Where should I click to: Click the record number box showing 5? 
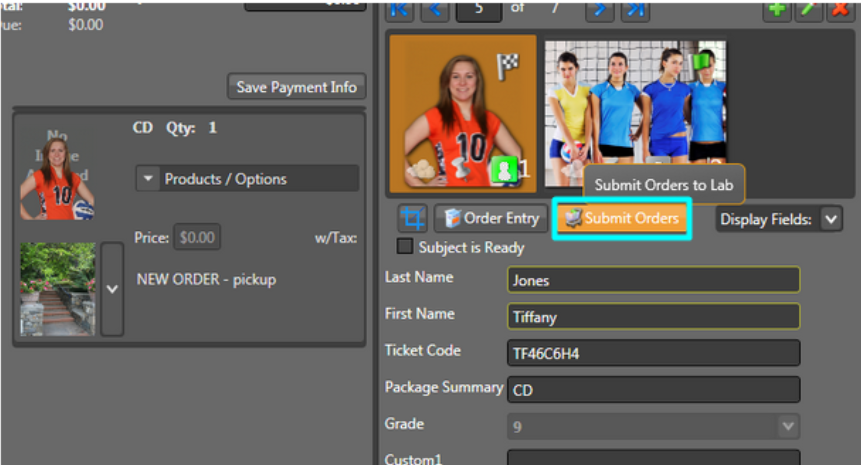479,10
